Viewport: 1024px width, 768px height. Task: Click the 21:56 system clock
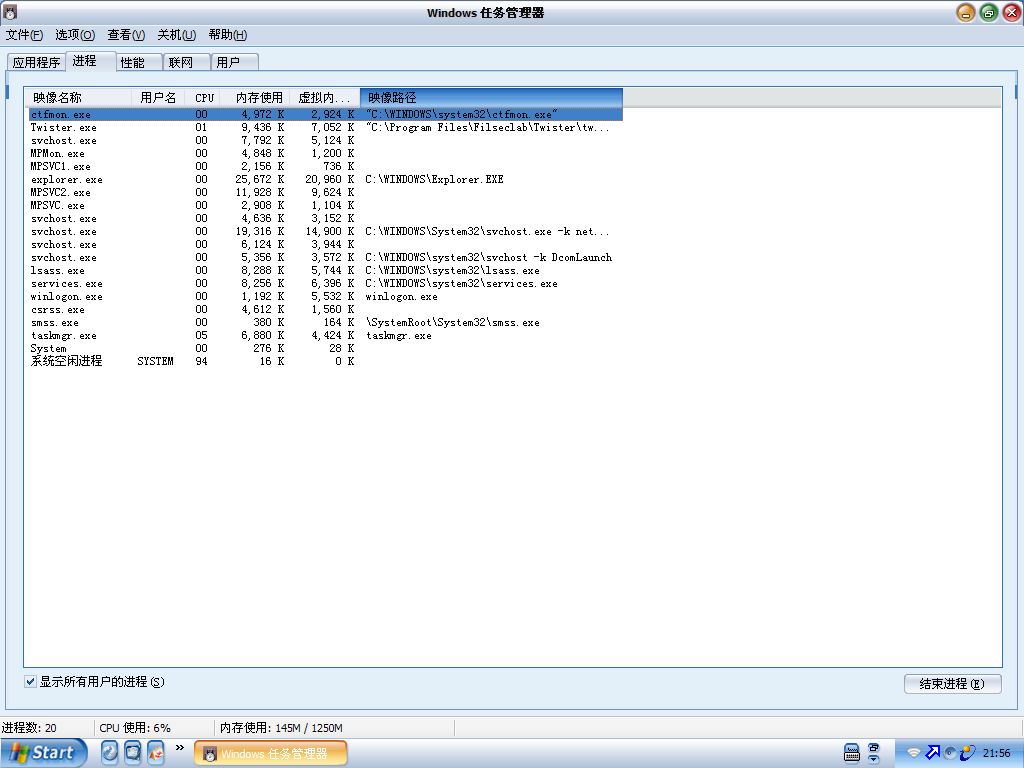tap(996, 753)
